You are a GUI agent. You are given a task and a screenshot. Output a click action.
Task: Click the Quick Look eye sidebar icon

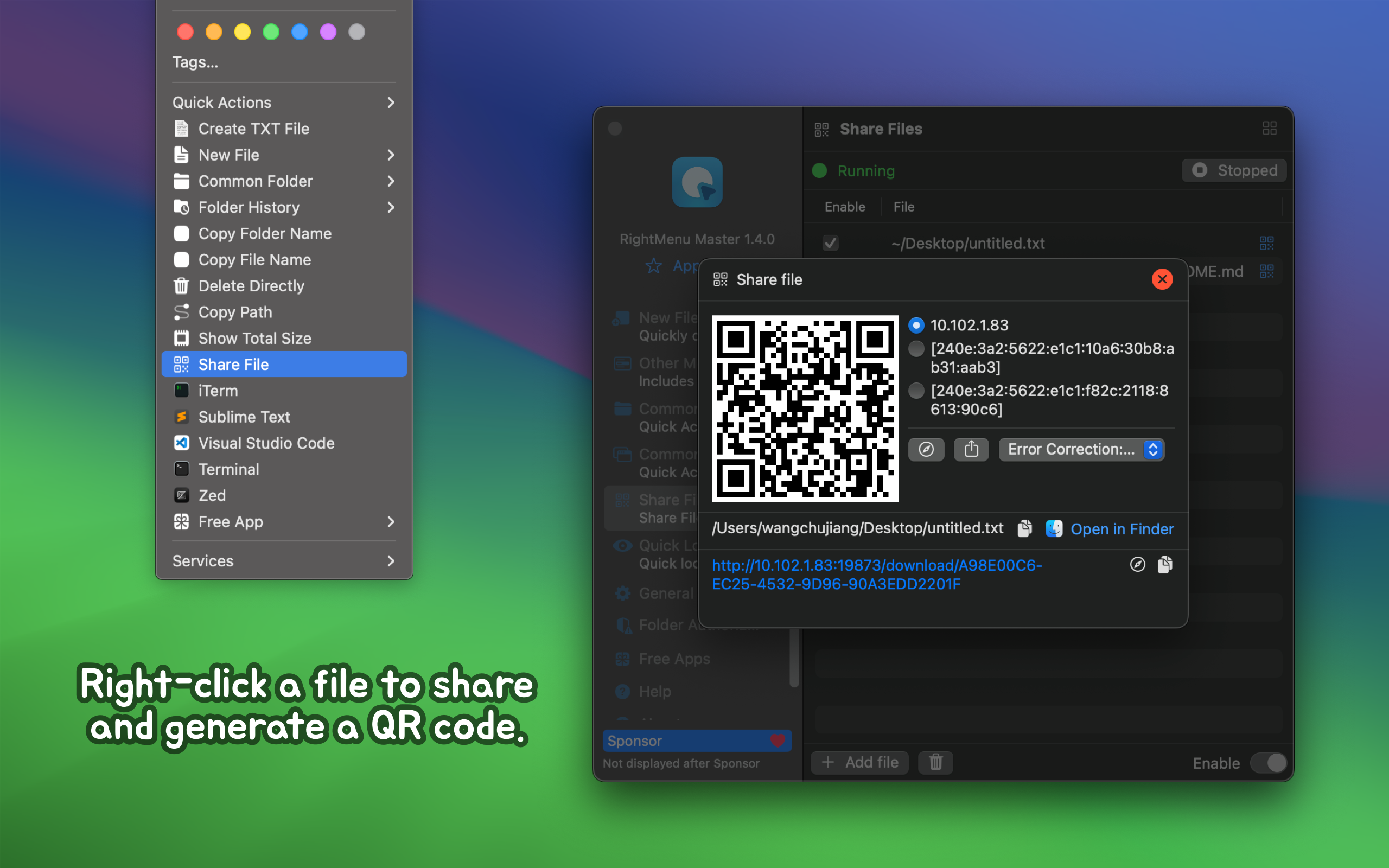tap(623, 545)
